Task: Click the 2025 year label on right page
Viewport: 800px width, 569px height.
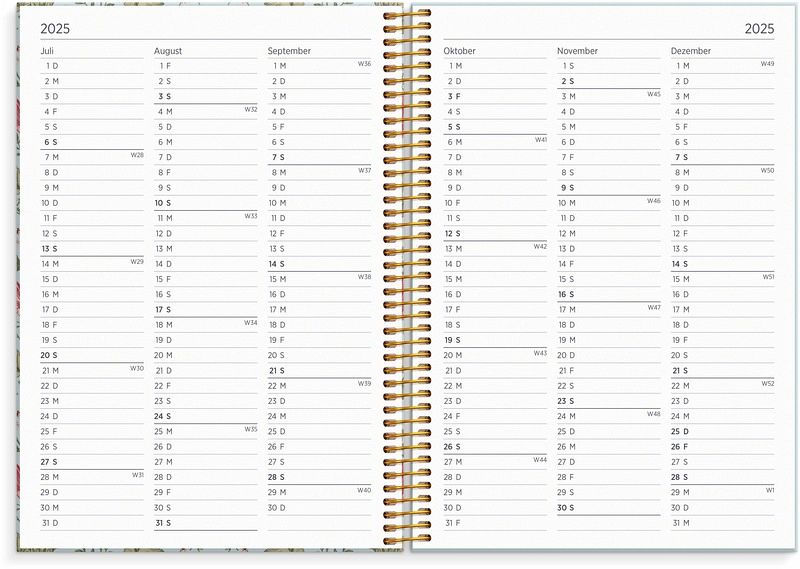Action: tap(759, 29)
